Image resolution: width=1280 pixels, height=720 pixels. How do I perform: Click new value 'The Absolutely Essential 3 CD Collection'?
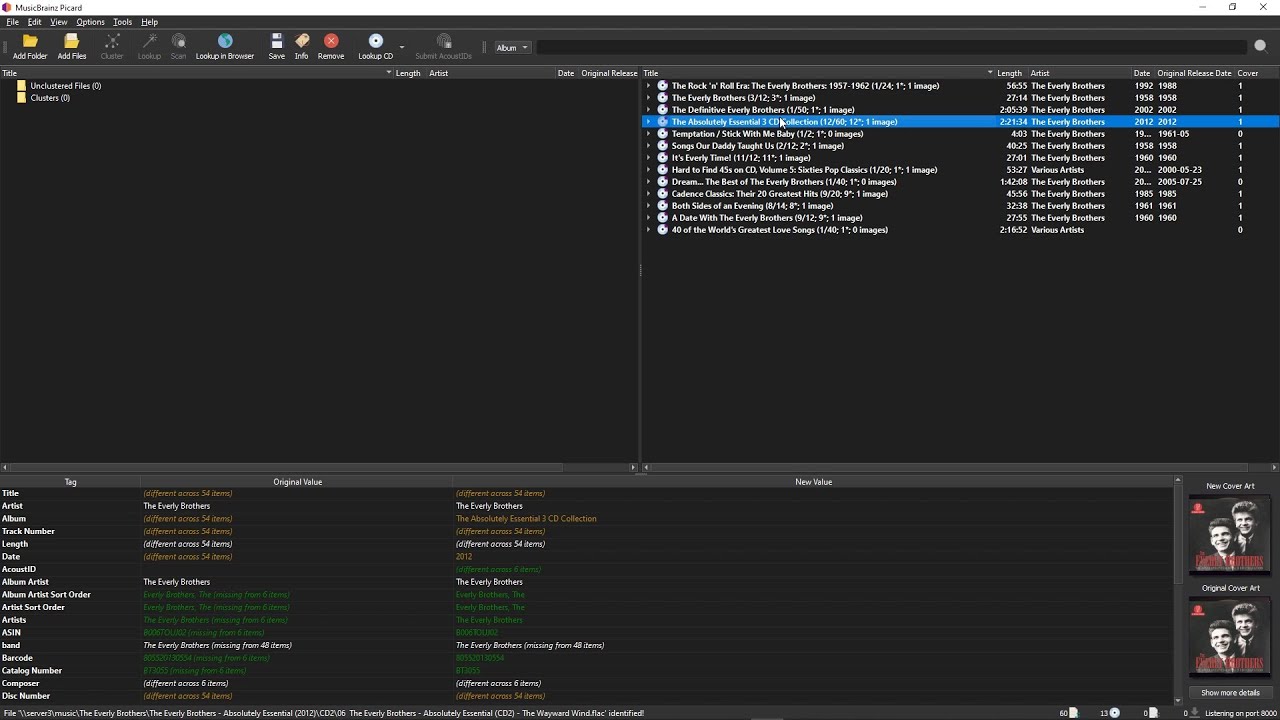tap(526, 519)
